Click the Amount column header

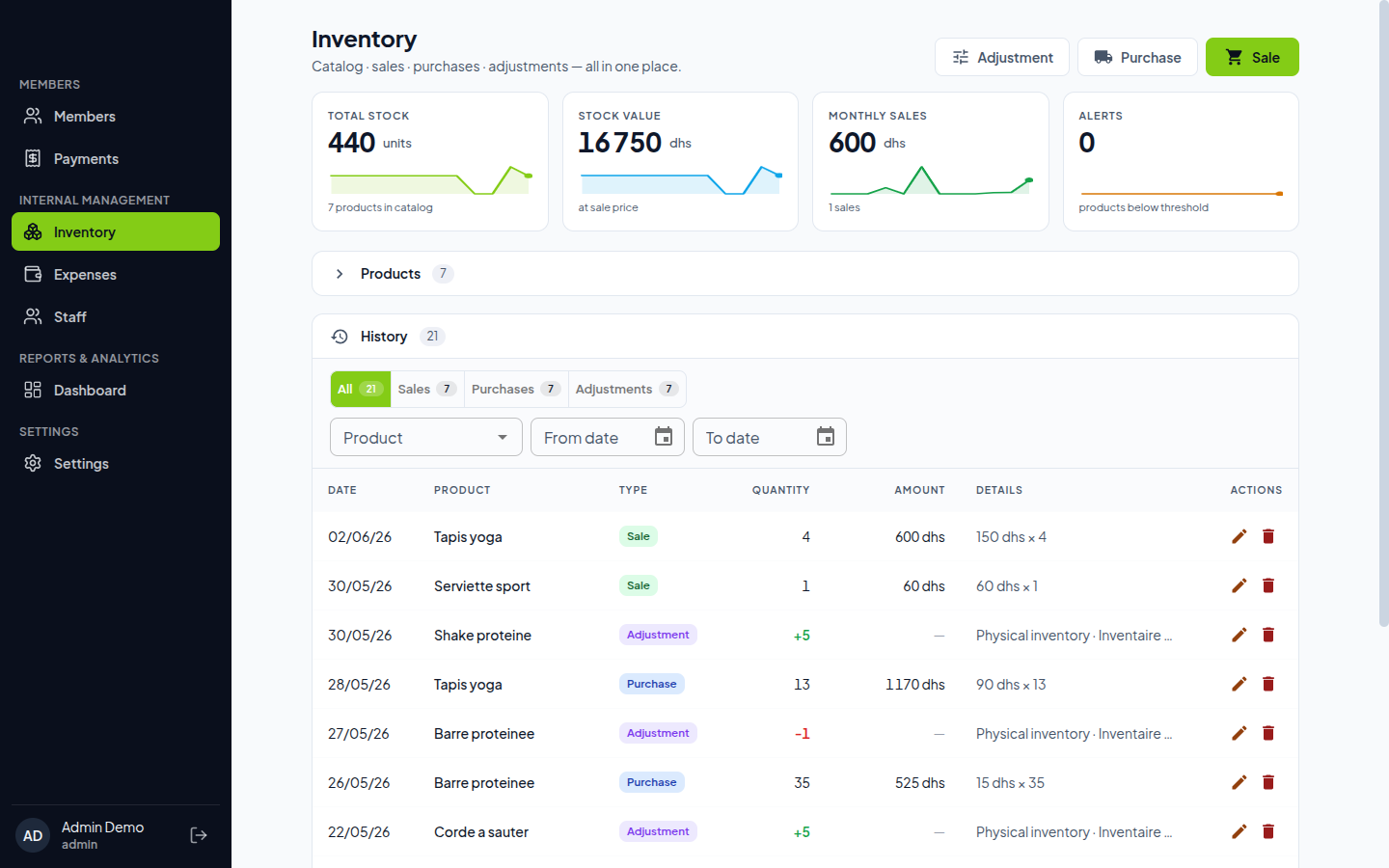click(919, 490)
